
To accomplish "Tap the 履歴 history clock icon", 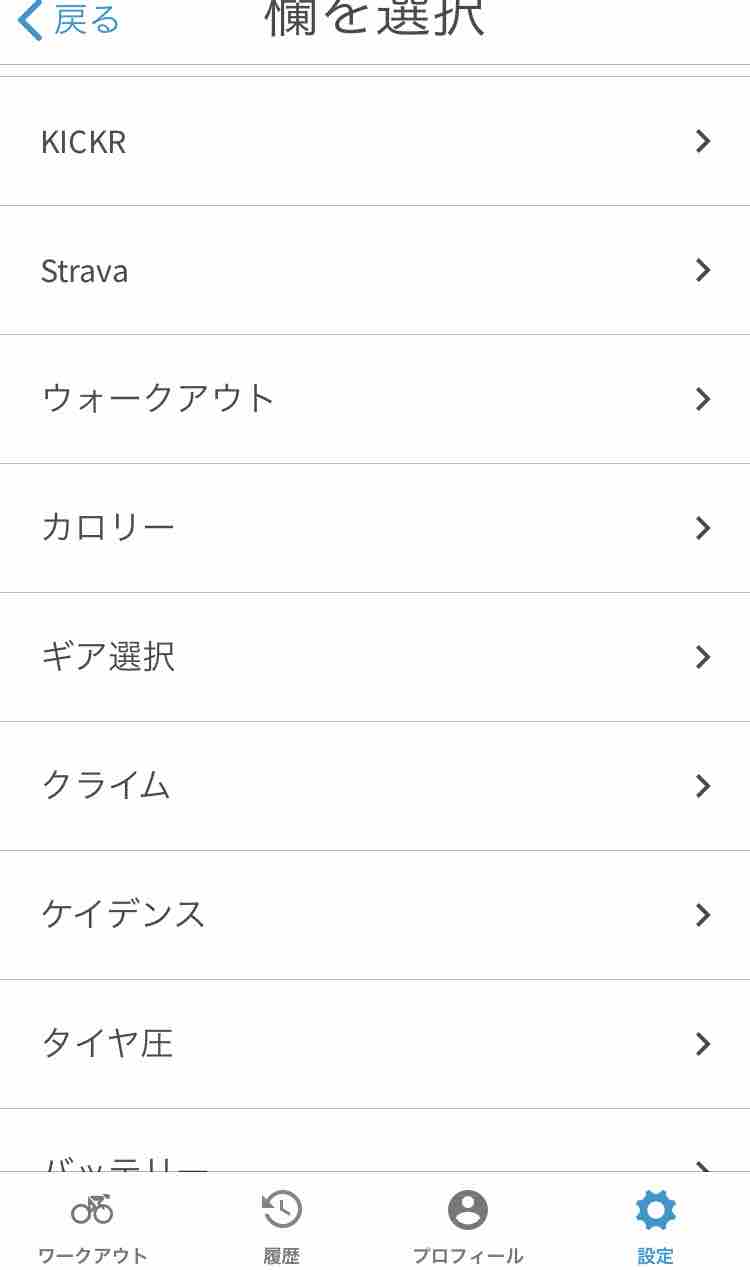I will [281, 1209].
